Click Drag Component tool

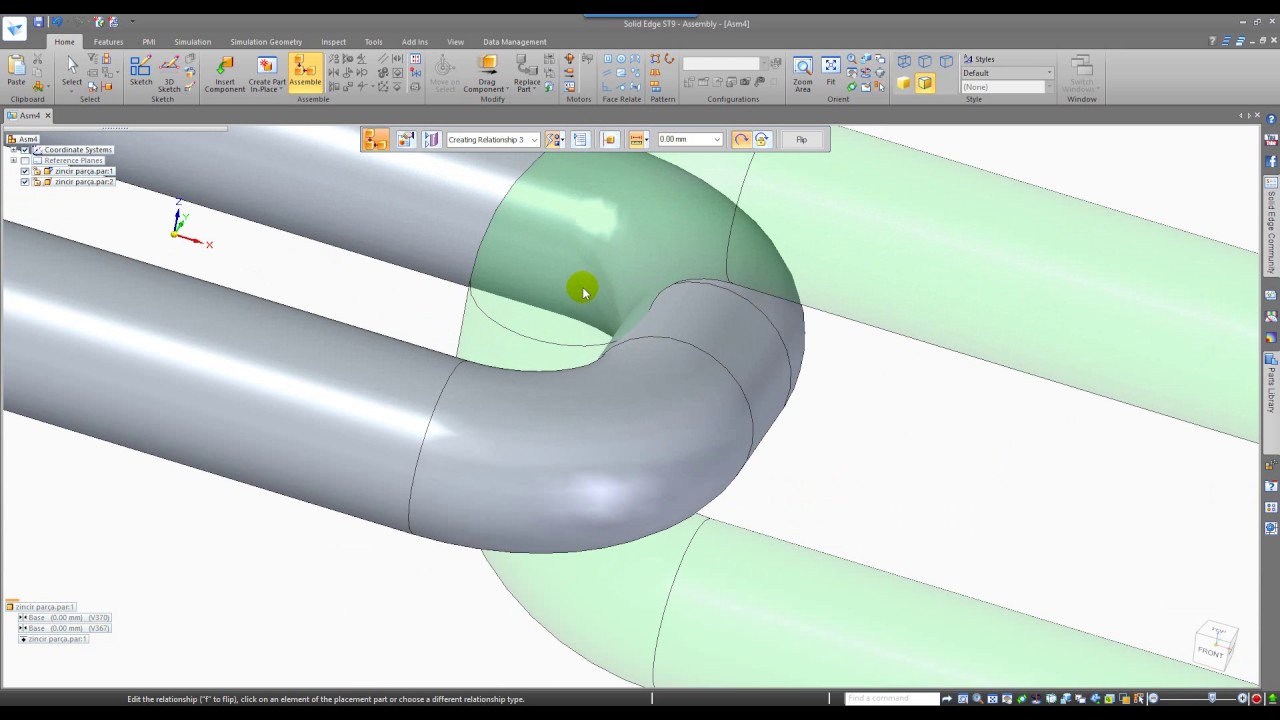pyautogui.click(x=487, y=74)
